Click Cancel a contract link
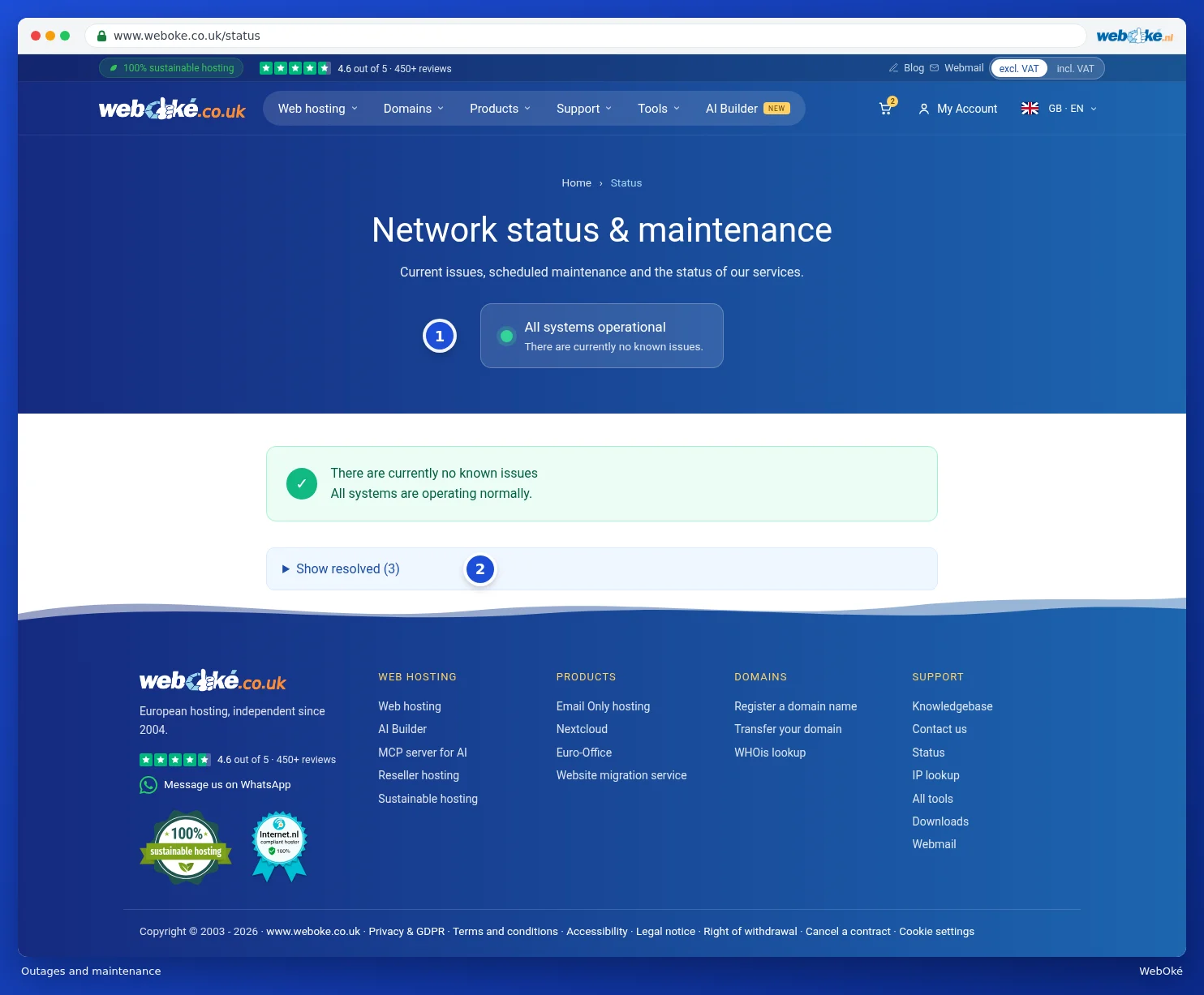 coord(848,932)
